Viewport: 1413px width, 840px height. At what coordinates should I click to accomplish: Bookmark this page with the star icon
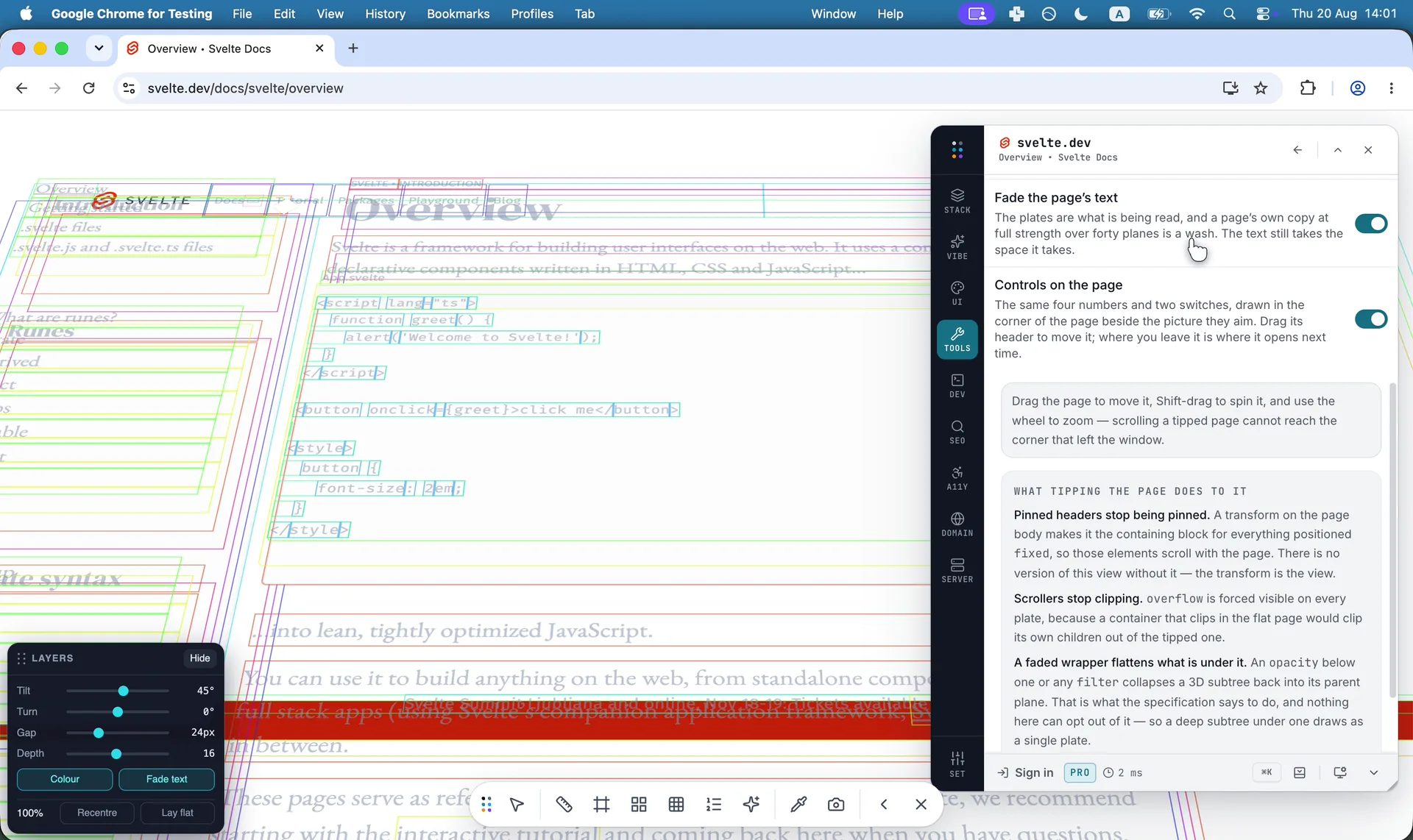pos(1261,88)
